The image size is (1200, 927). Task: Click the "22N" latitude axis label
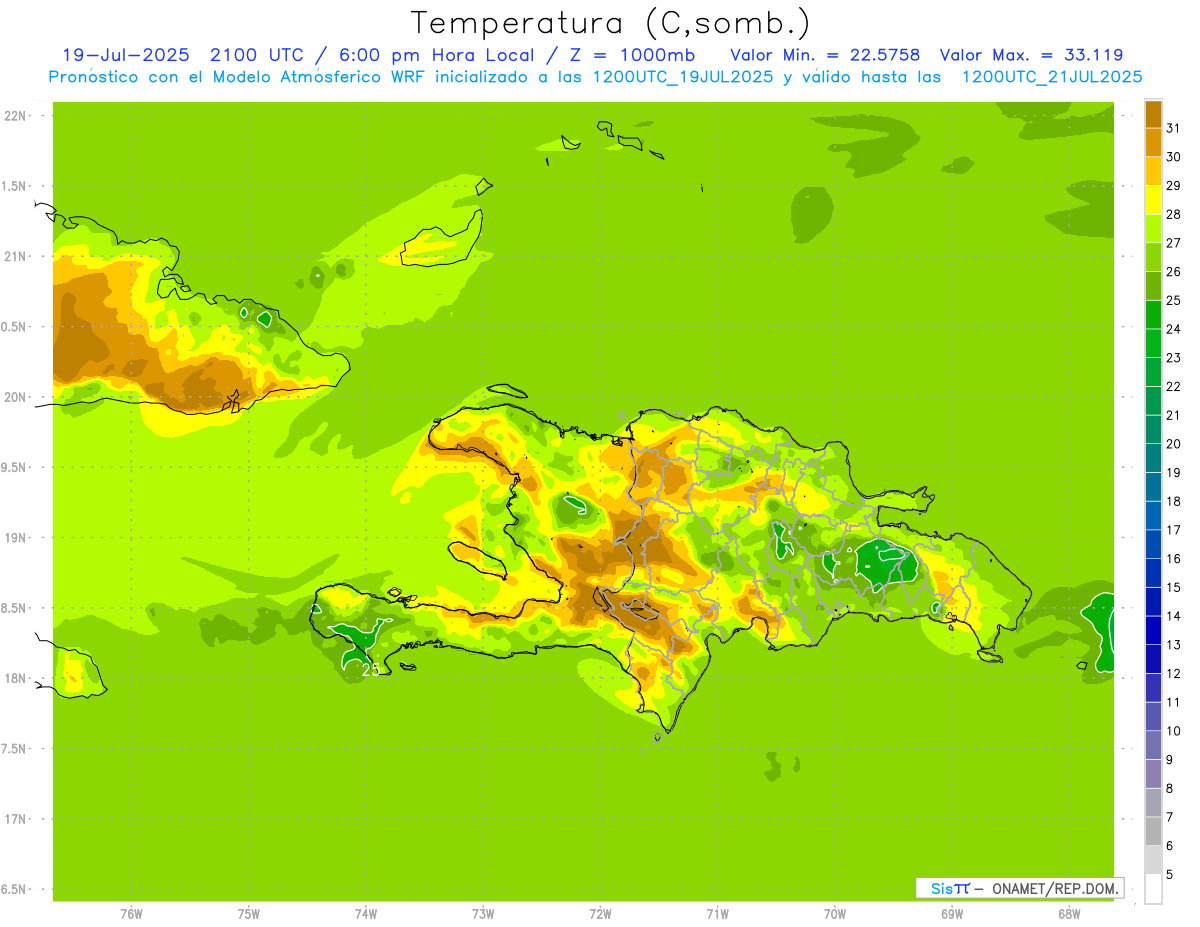coord(15,116)
